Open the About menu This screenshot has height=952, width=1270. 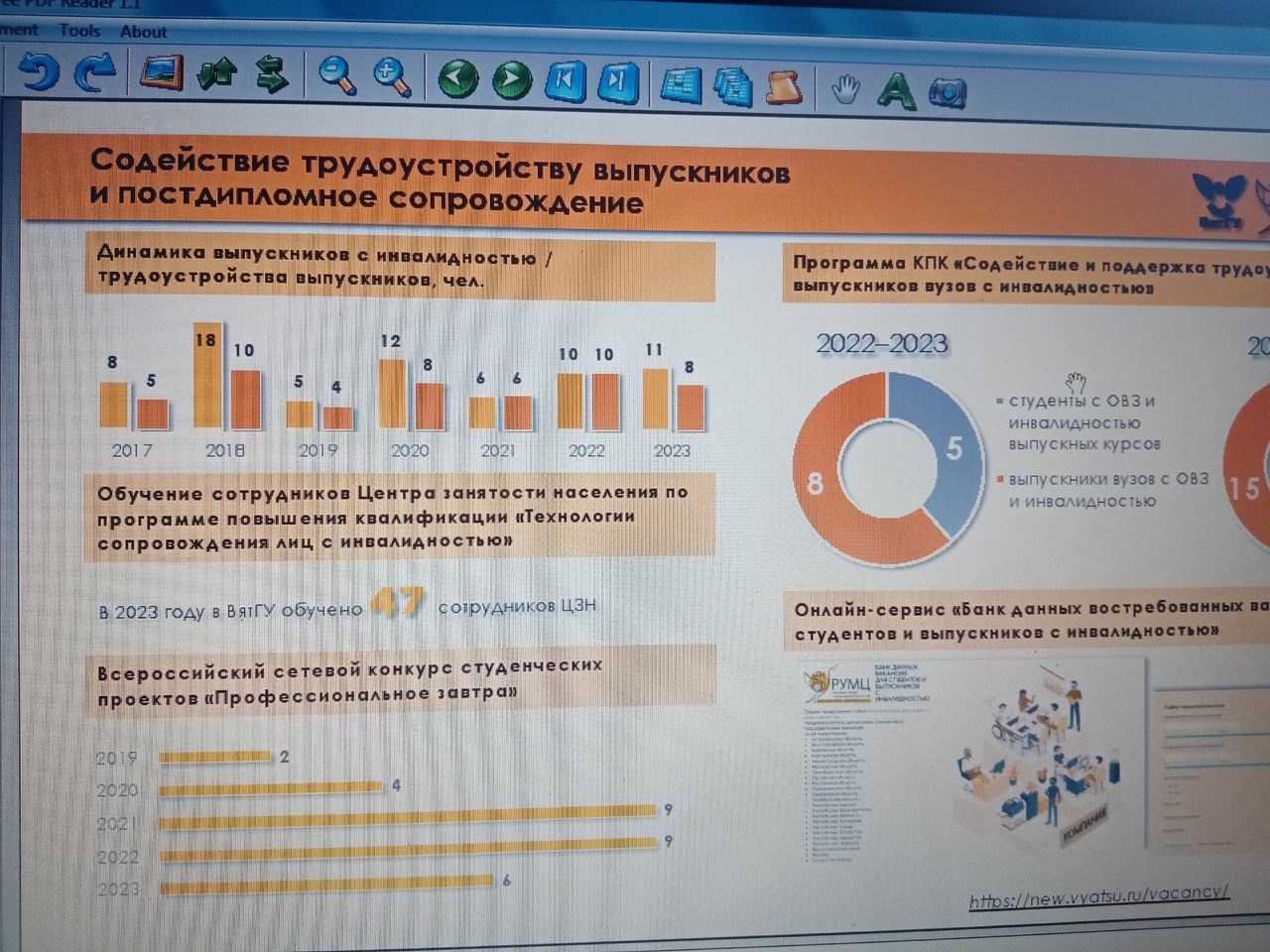click(x=144, y=32)
